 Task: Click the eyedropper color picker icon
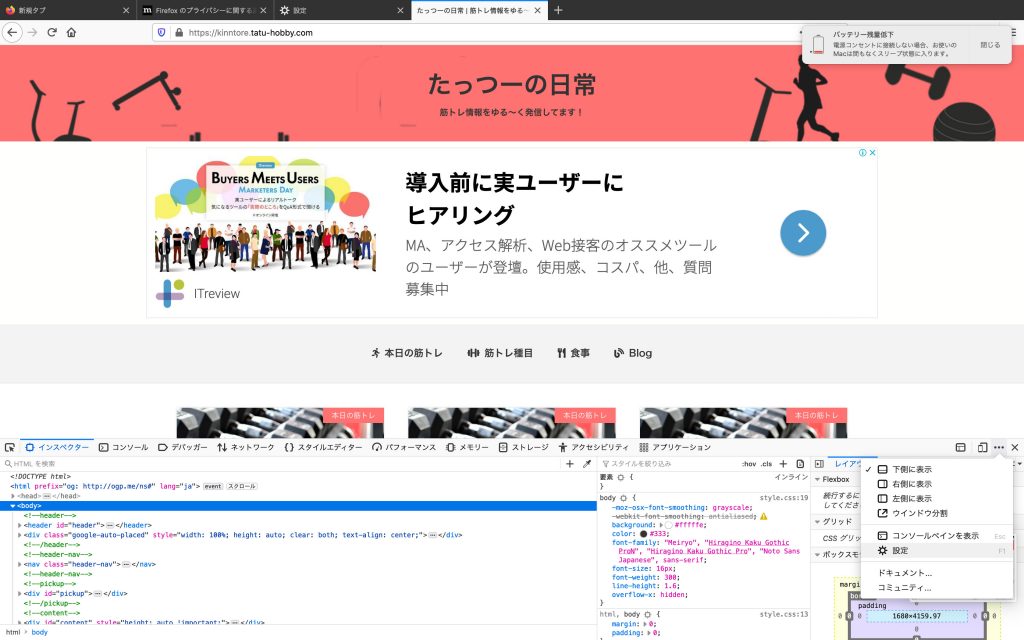tap(587, 464)
